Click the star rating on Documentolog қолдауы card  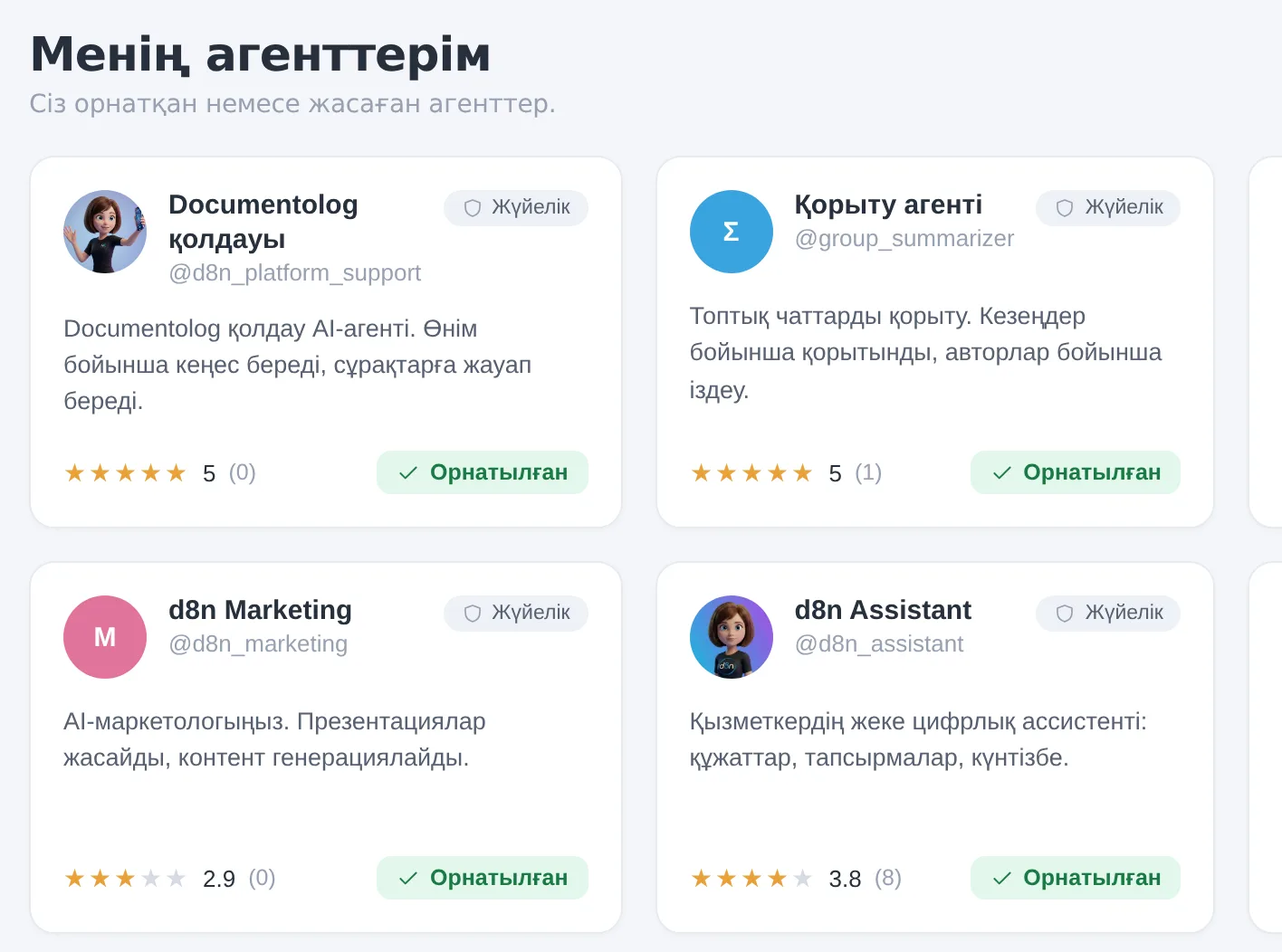(125, 473)
